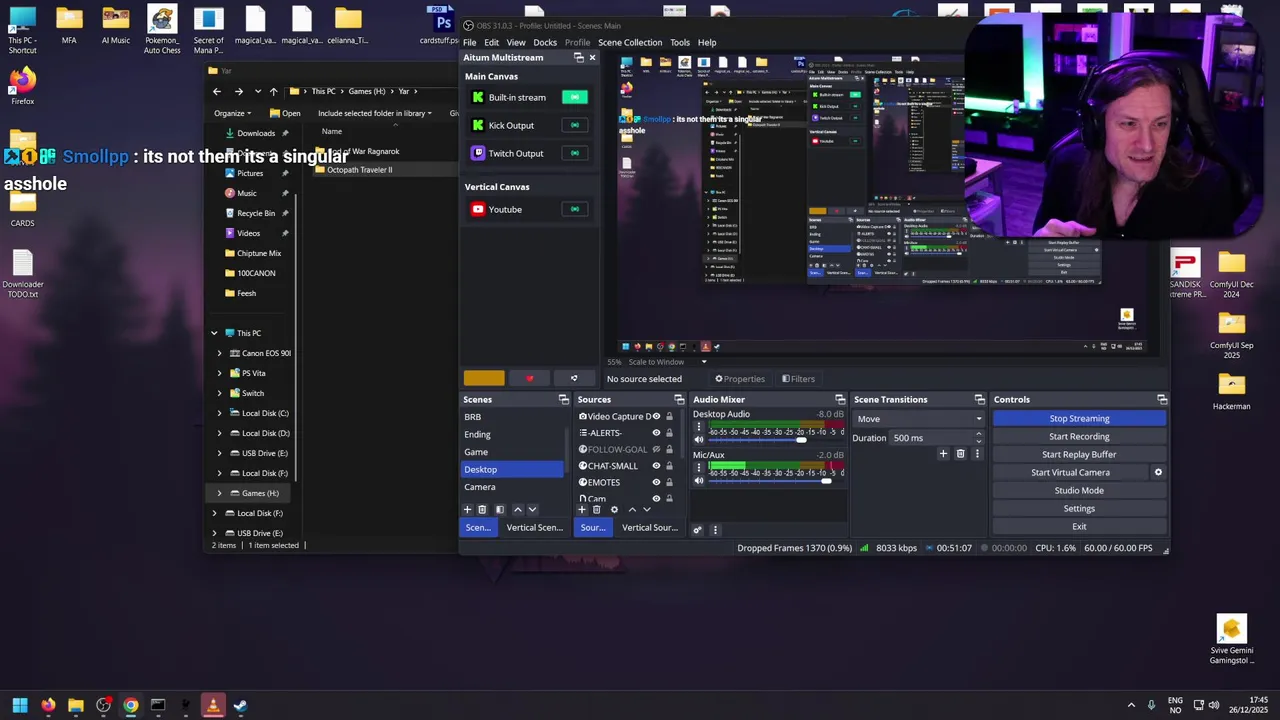Screen dimensions: 1280x720
Task: Open OBS Docks menu
Action: [x=545, y=42]
